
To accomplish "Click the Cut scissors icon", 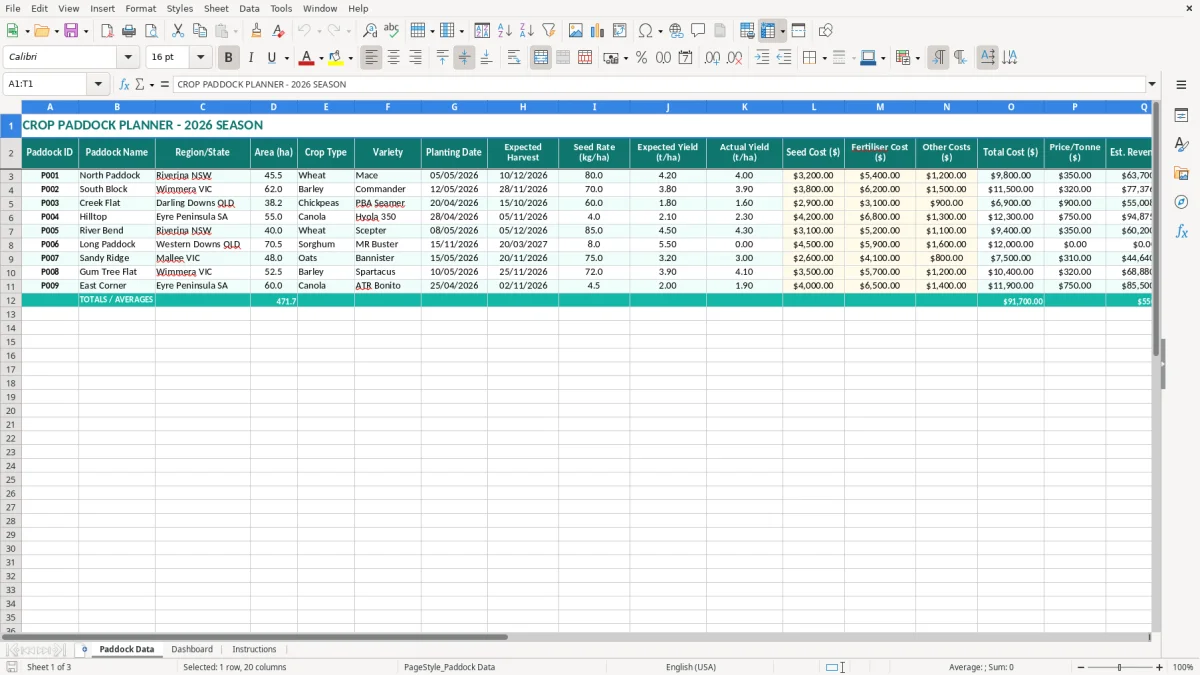I will point(178,31).
